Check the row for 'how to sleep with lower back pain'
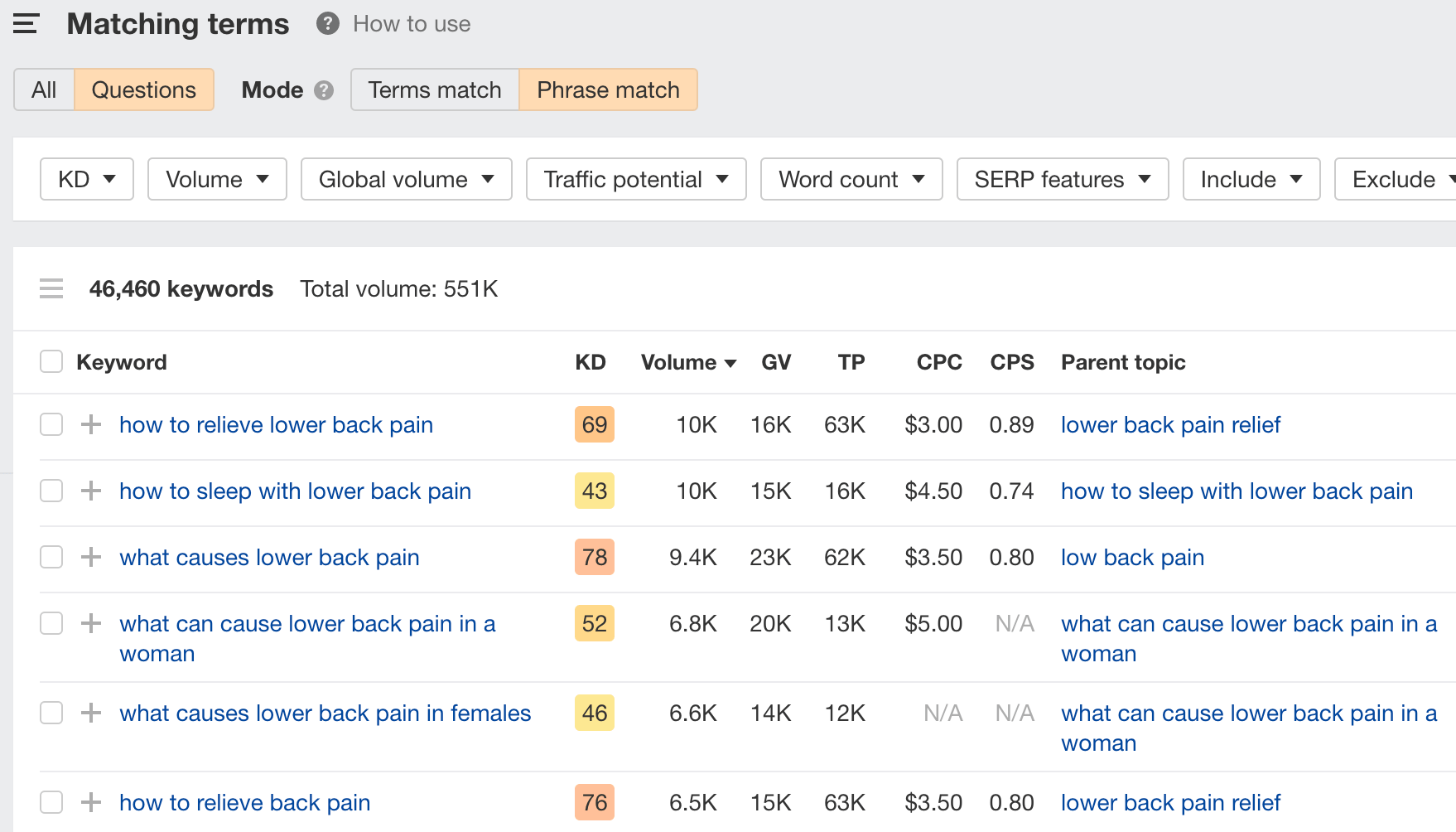1456x832 pixels. tap(51, 491)
